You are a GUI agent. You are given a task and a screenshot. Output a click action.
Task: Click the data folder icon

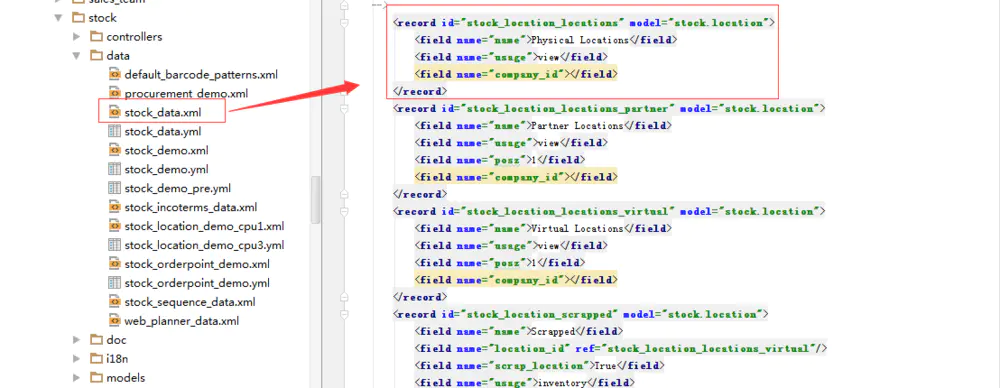click(x=96, y=56)
